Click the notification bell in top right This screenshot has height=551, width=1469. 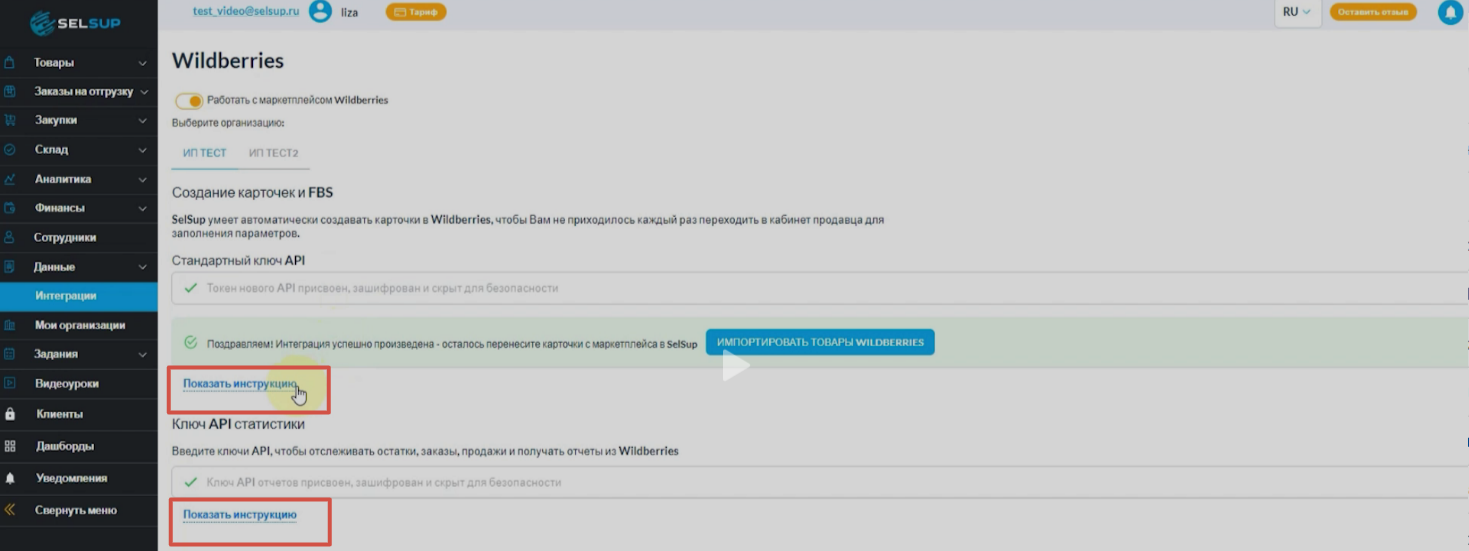tap(1449, 12)
